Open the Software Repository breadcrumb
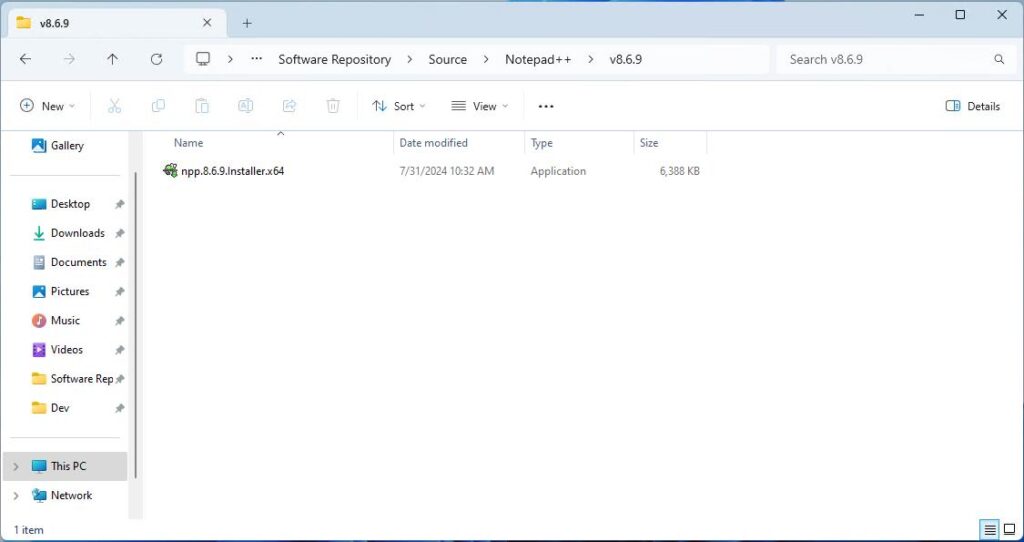 tap(334, 59)
